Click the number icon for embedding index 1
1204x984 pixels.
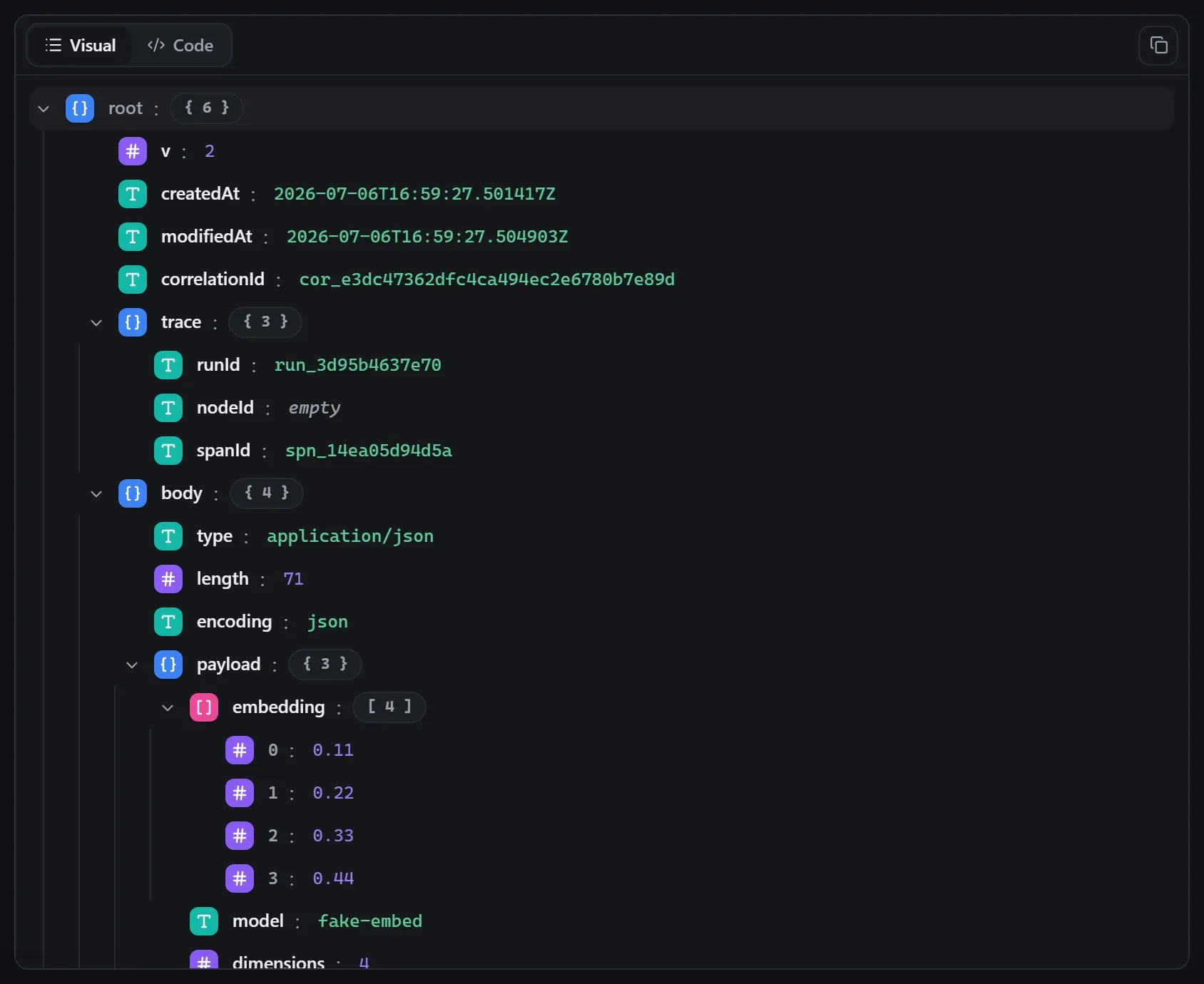pos(240,793)
